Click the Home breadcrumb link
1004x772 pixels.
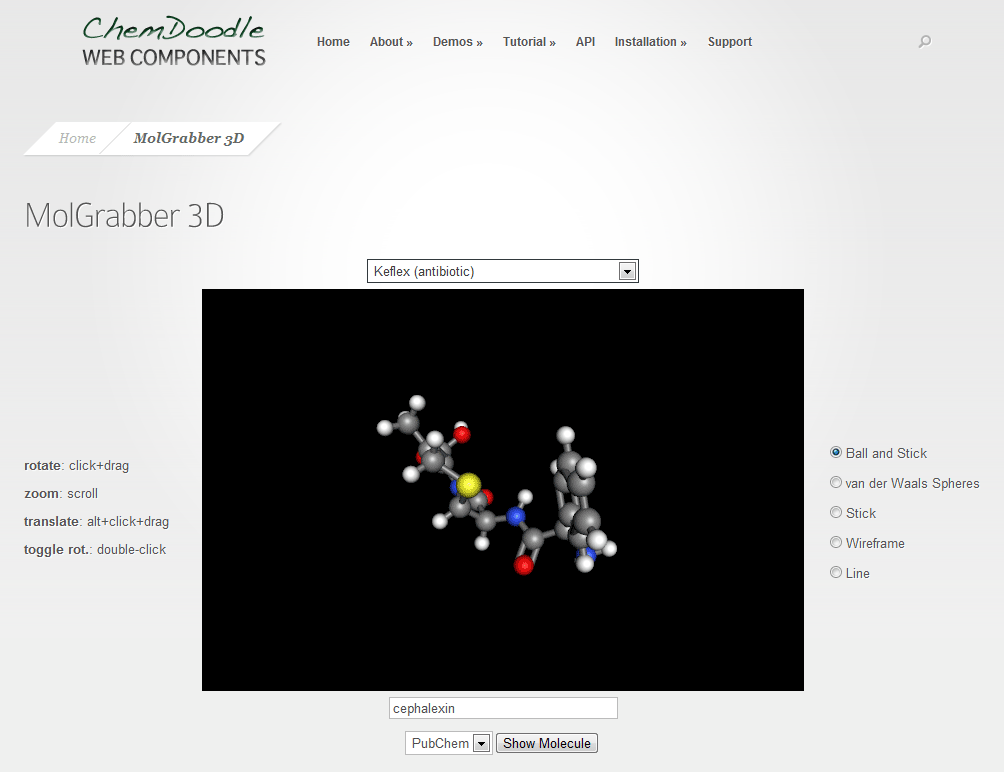pos(77,138)
